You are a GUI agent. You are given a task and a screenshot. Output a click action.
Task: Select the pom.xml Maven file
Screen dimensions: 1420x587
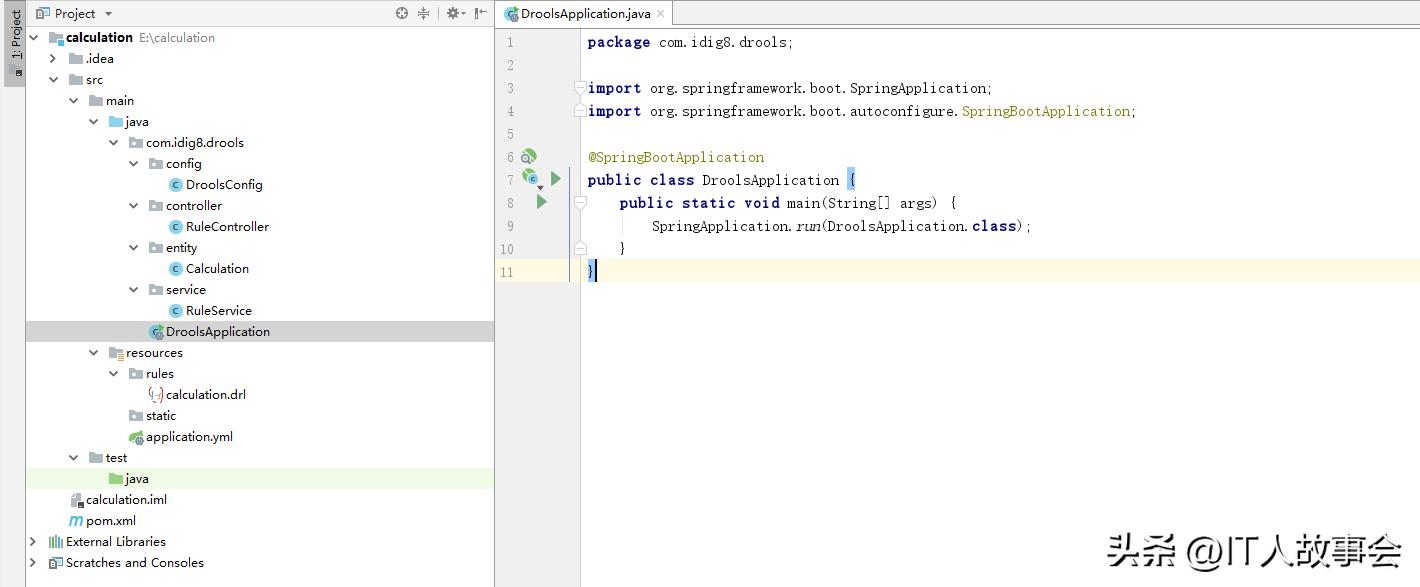(x=110, y=520)
